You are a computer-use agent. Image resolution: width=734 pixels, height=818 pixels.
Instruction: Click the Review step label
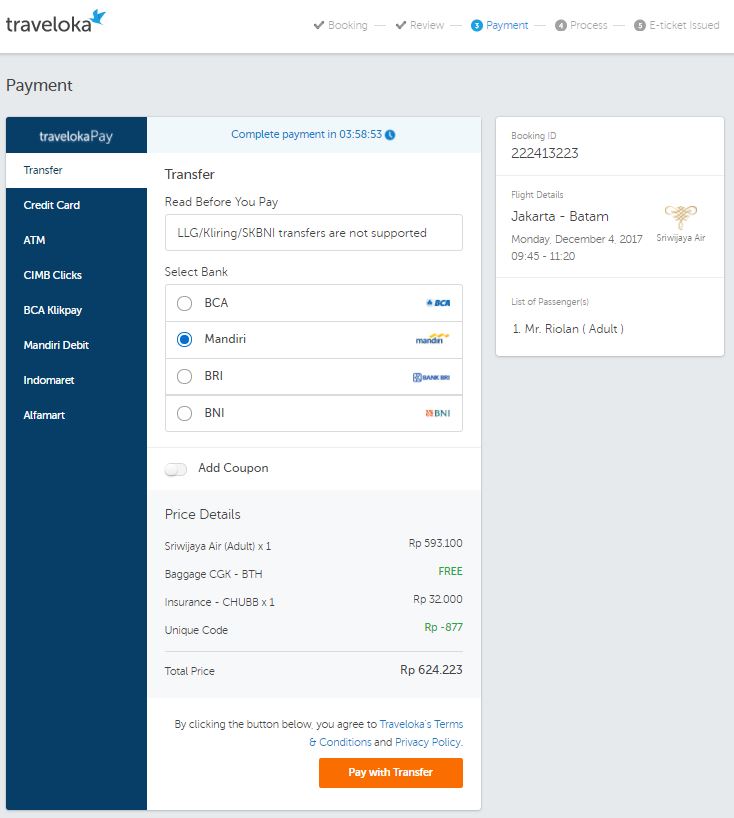[x=427, y=25]
